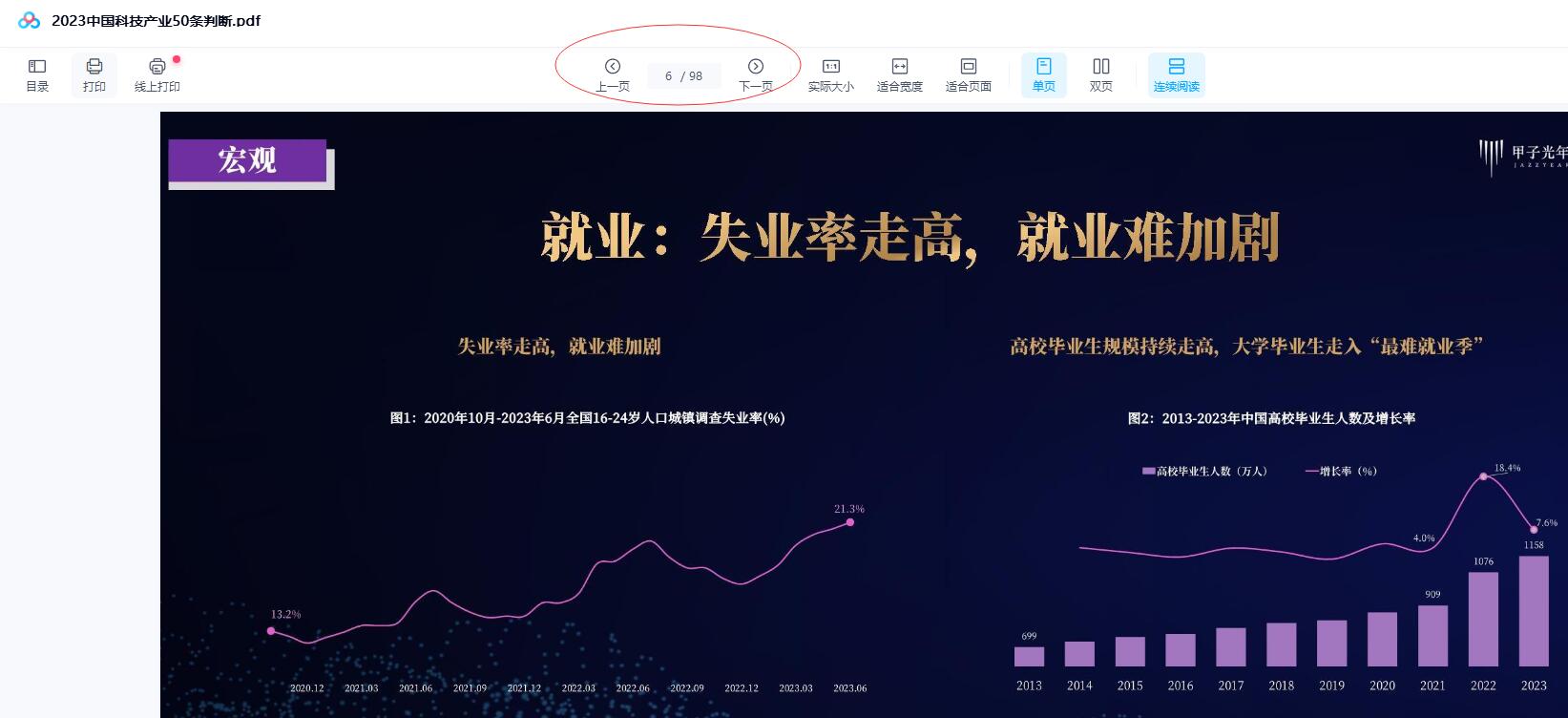This screenshot has width=1568, height=718.
Task: Click the PDF file name in title bar
Action: [156, 21]
